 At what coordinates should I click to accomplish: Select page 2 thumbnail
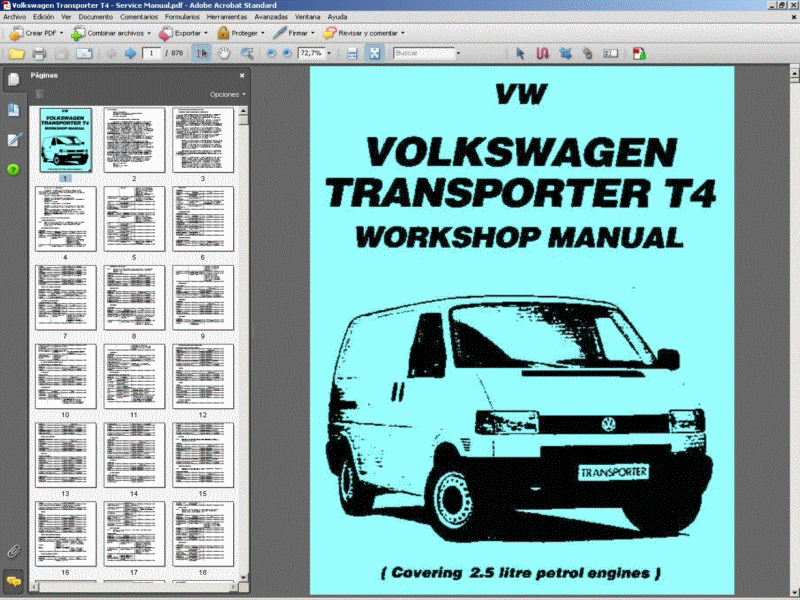[134, 140]
